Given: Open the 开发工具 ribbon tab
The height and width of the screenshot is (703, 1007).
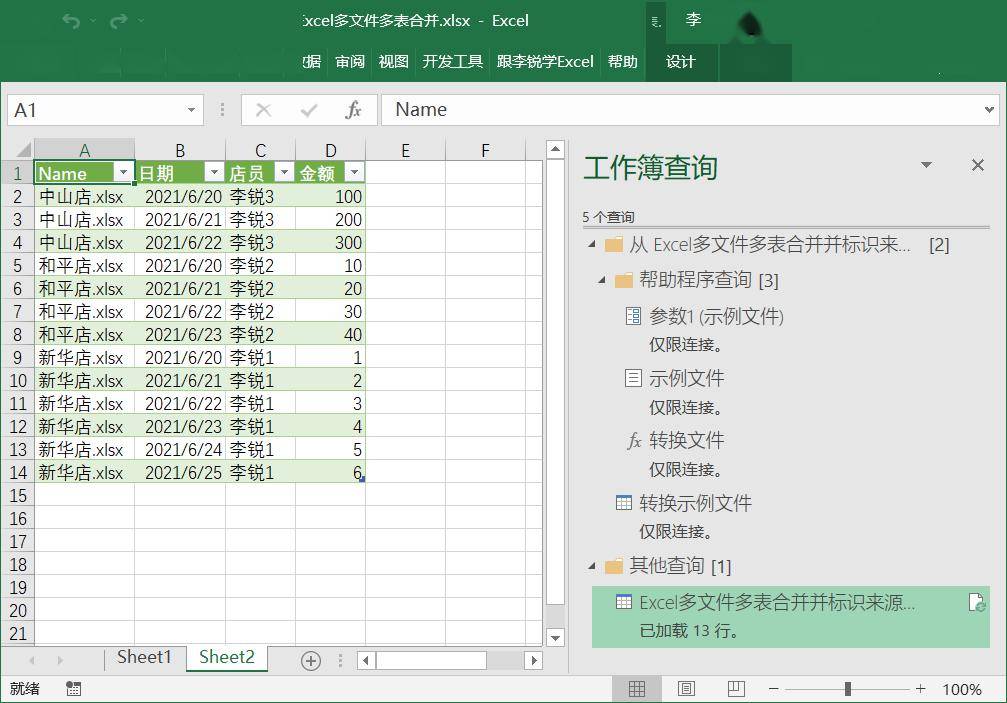Looking at the screenshot, I should pyautogui.click(x=453, y=62).
